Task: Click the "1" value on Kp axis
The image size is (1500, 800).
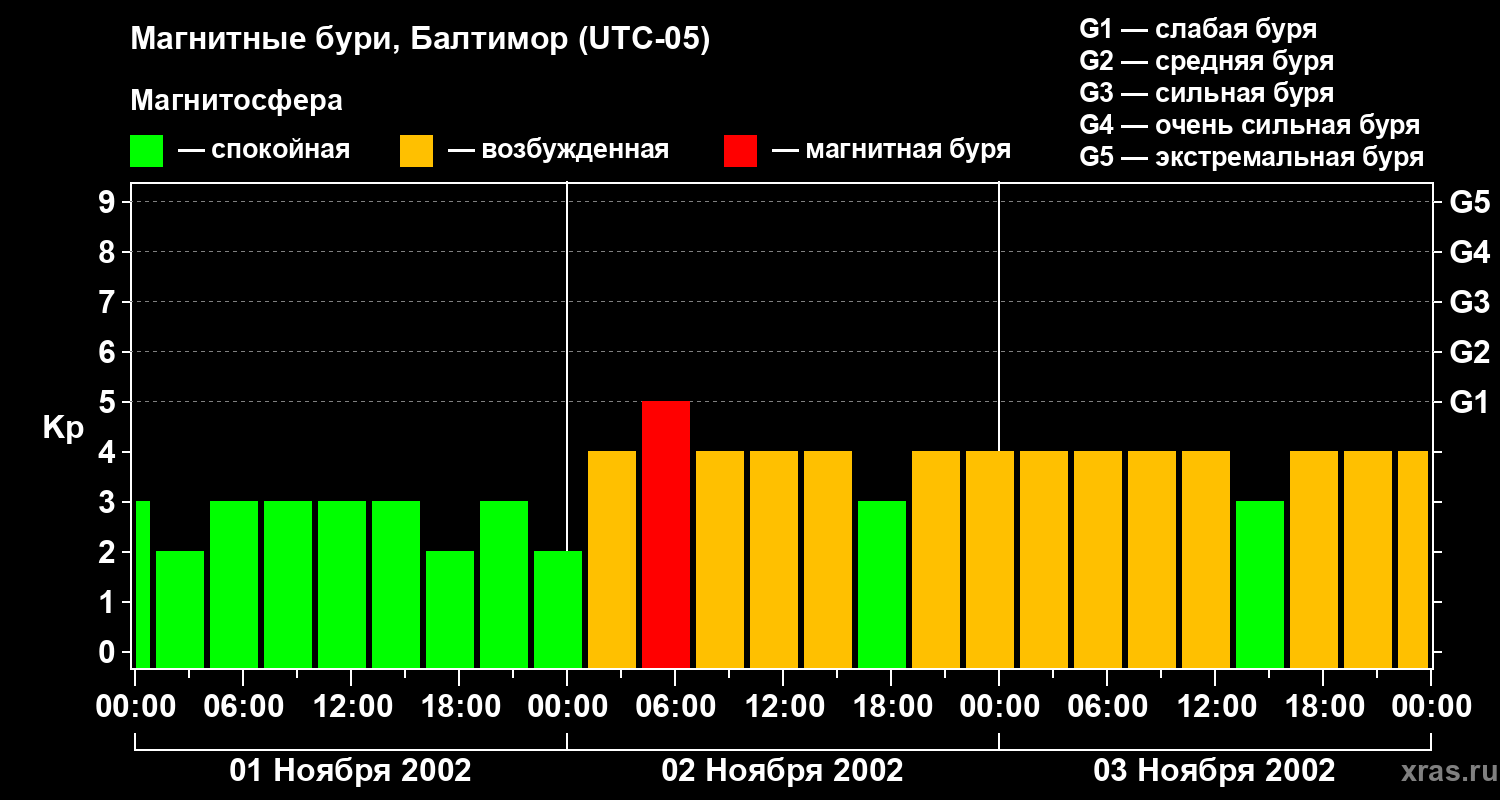Action: pyautogui.click(x=109, y=602)
